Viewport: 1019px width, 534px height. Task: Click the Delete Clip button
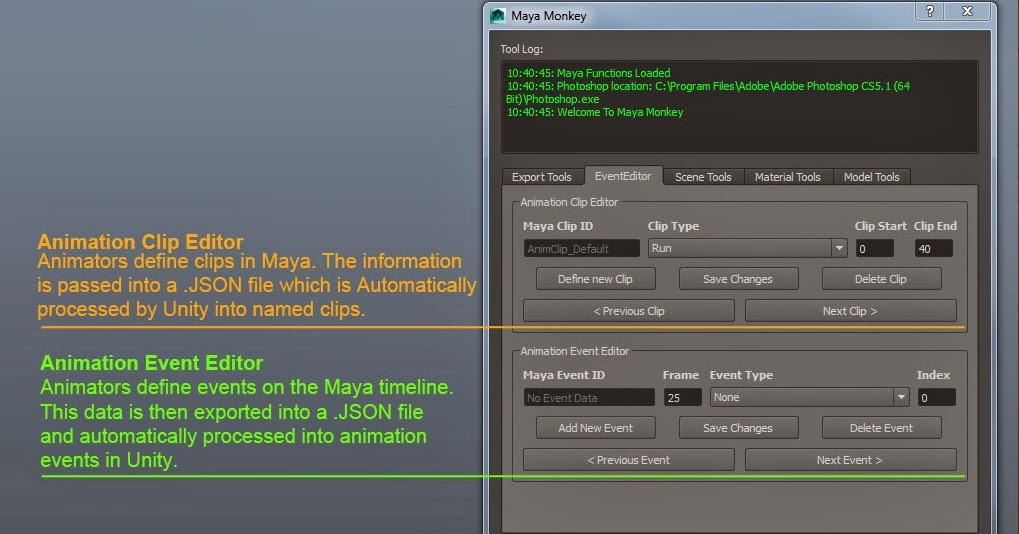click(x=881, y=279)
